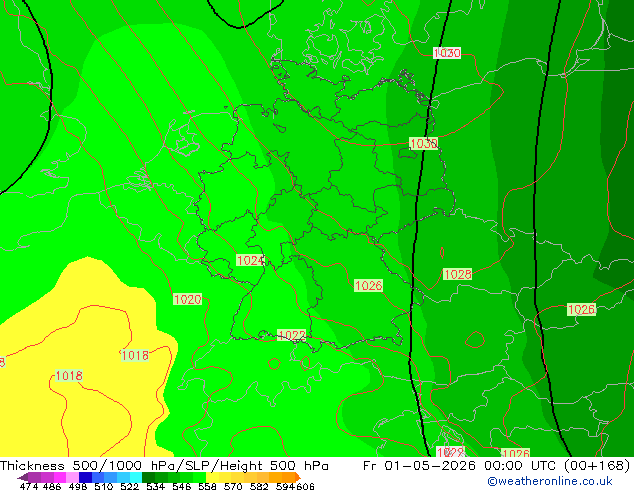634x490 pixels.
Task: Click the light pink legend swatch
Action: tap(72, 477)
